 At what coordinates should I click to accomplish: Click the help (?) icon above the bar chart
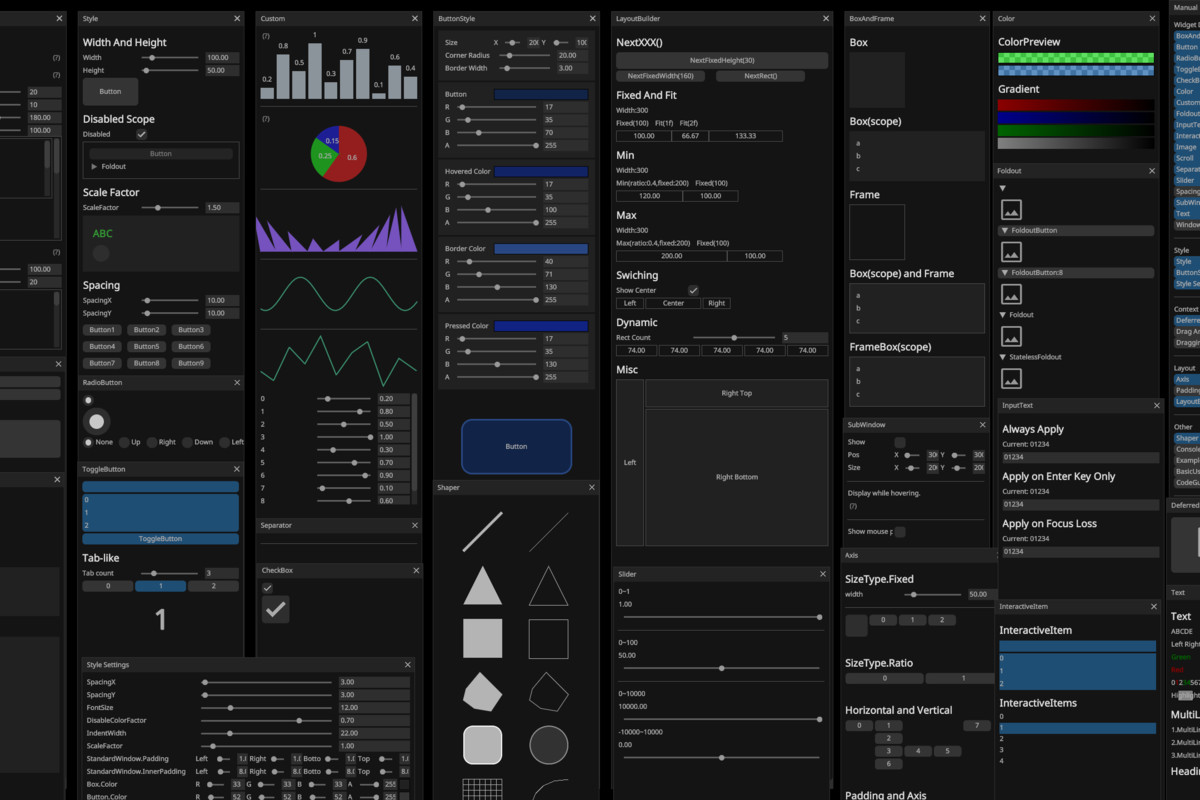point(266,36)
